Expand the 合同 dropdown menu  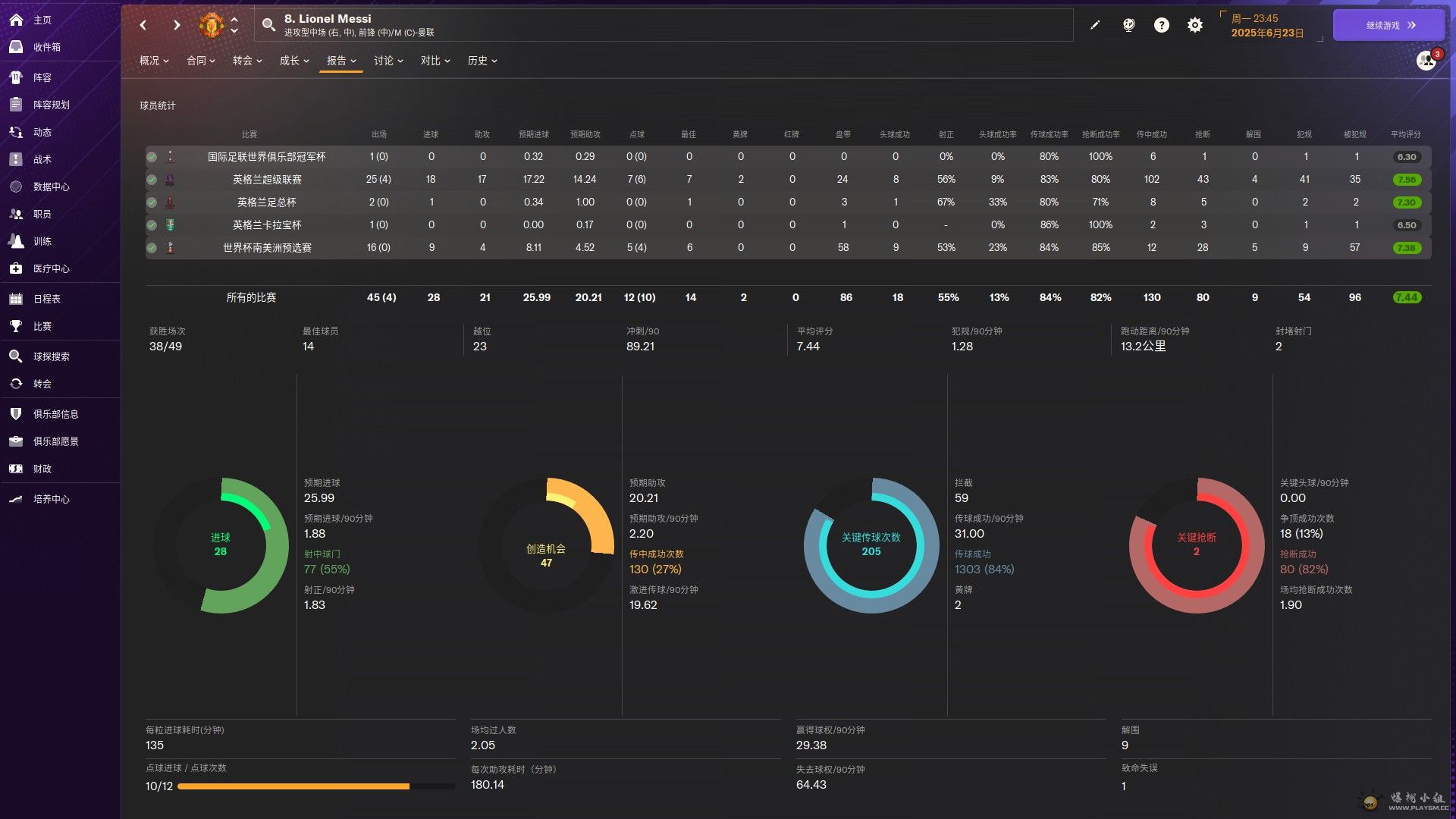click(x=201, y=61)
